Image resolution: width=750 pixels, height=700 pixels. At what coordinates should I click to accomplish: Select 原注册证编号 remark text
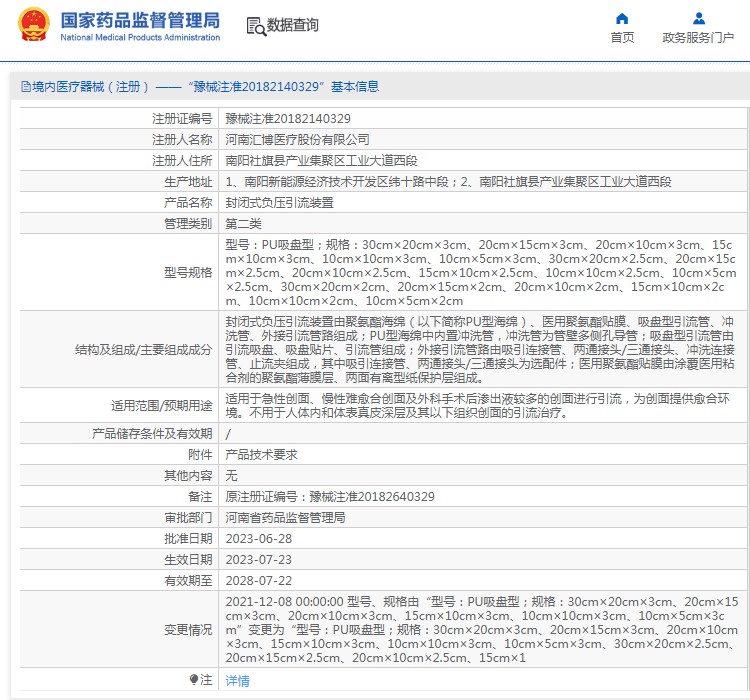point(330,497)
